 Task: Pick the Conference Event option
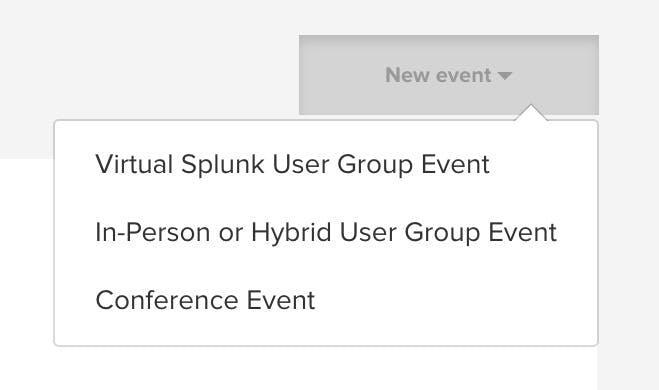point(206,300)
